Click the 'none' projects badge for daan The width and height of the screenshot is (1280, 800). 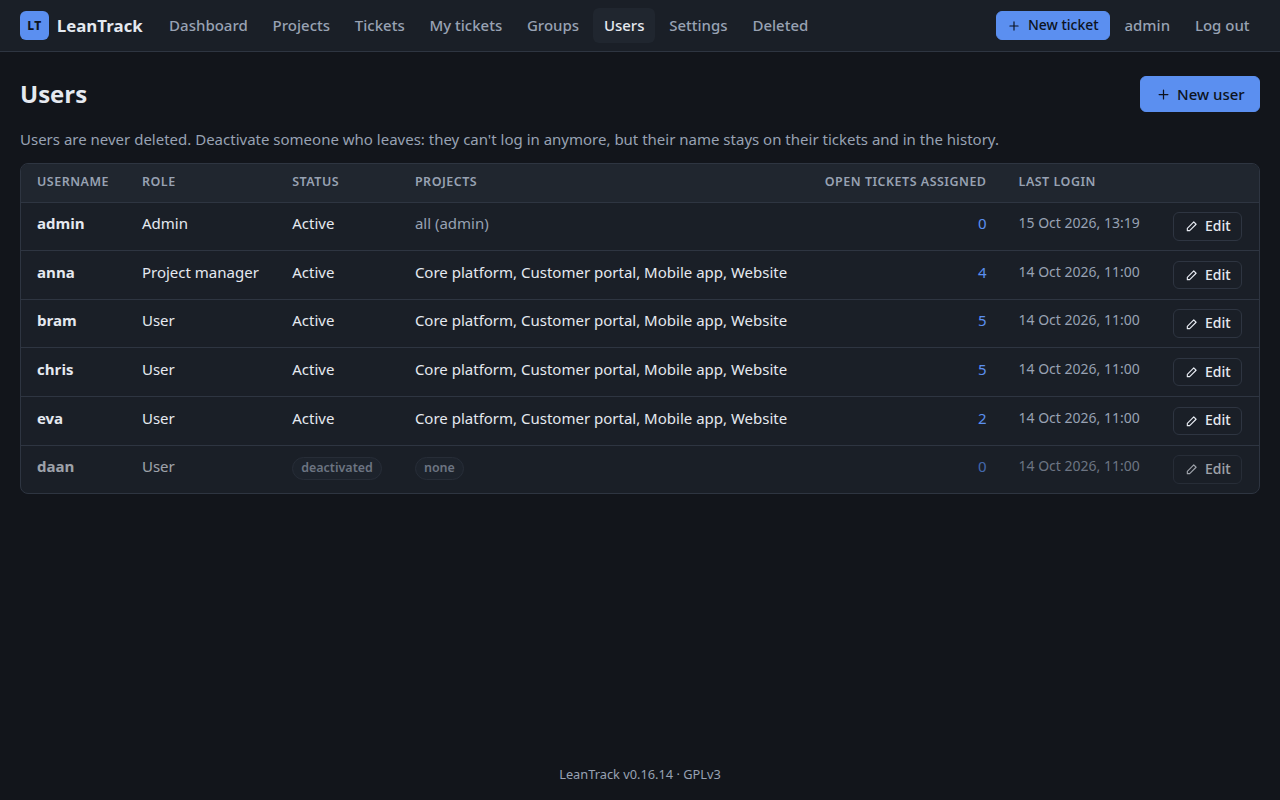pos(439,468)
